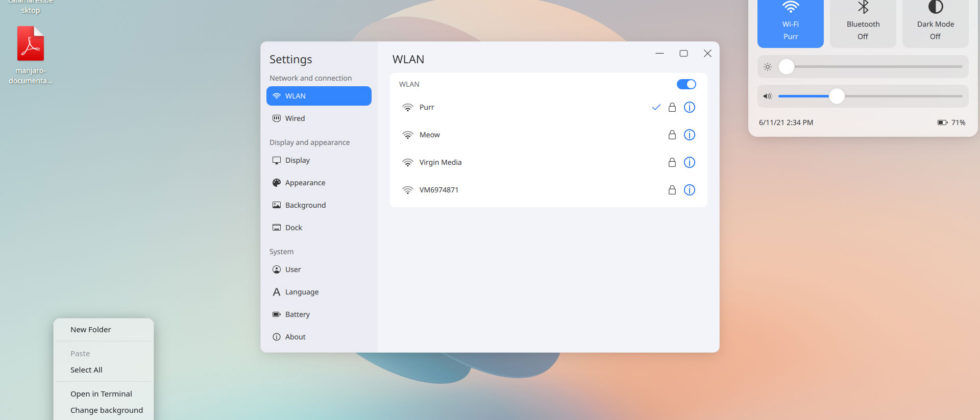This screenshot has width=980, height=420.
Task: Click the lock icon beside Virgin Media
Action: point(672,162)
